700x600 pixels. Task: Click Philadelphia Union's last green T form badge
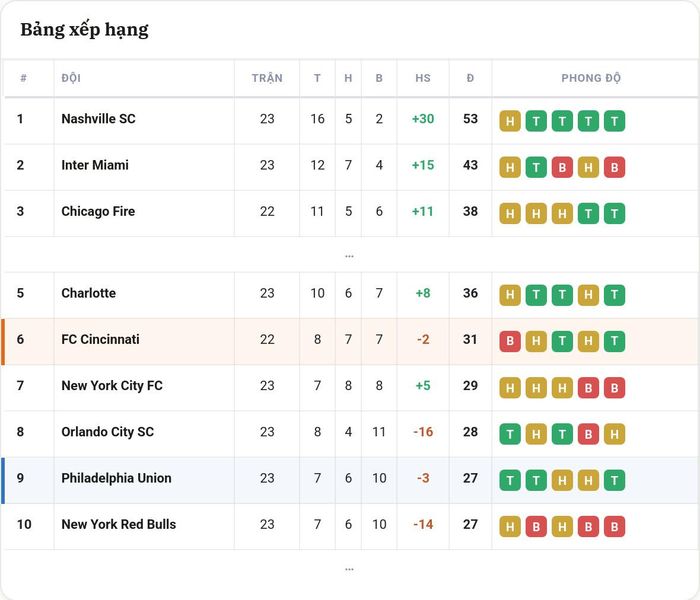pos(614,480)
